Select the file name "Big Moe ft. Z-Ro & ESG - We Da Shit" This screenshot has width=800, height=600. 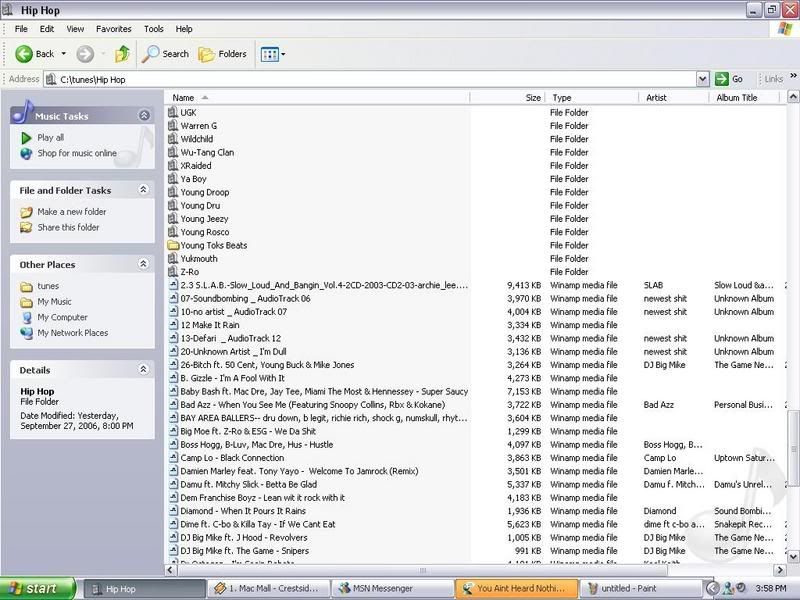[x=248, y=431]
